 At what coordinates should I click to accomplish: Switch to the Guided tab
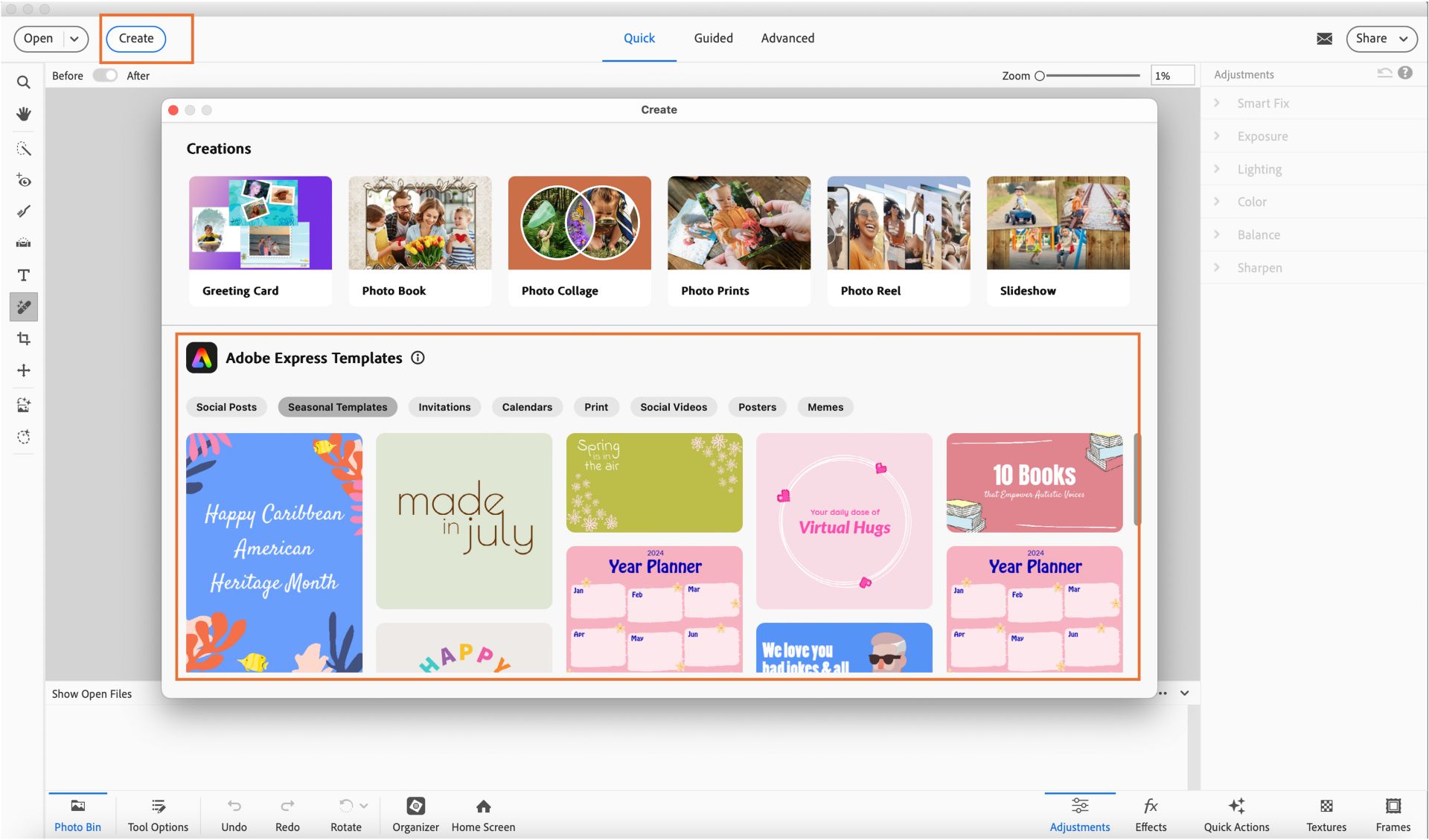click(x=712, y=38)
